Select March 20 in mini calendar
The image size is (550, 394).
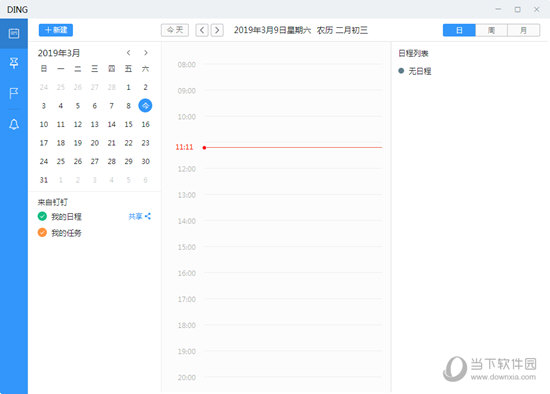pyautogui.click(x=94, y=143)
